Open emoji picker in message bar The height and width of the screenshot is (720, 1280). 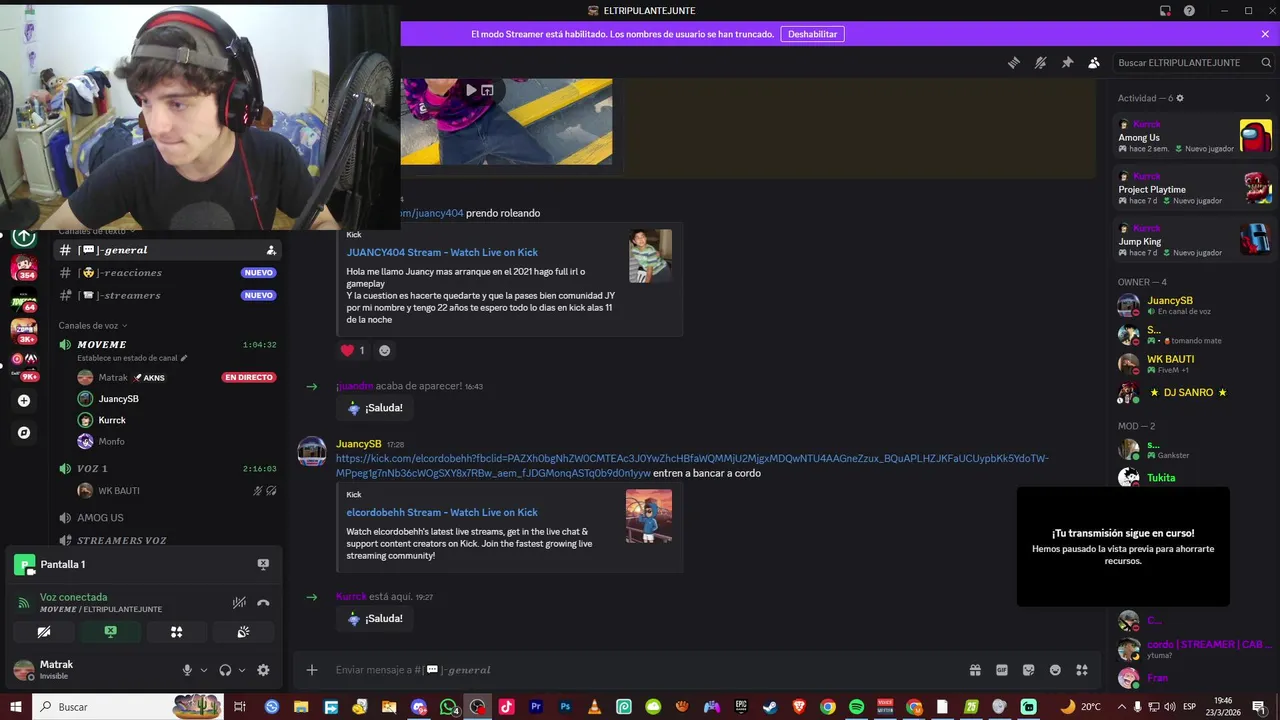1055,670
